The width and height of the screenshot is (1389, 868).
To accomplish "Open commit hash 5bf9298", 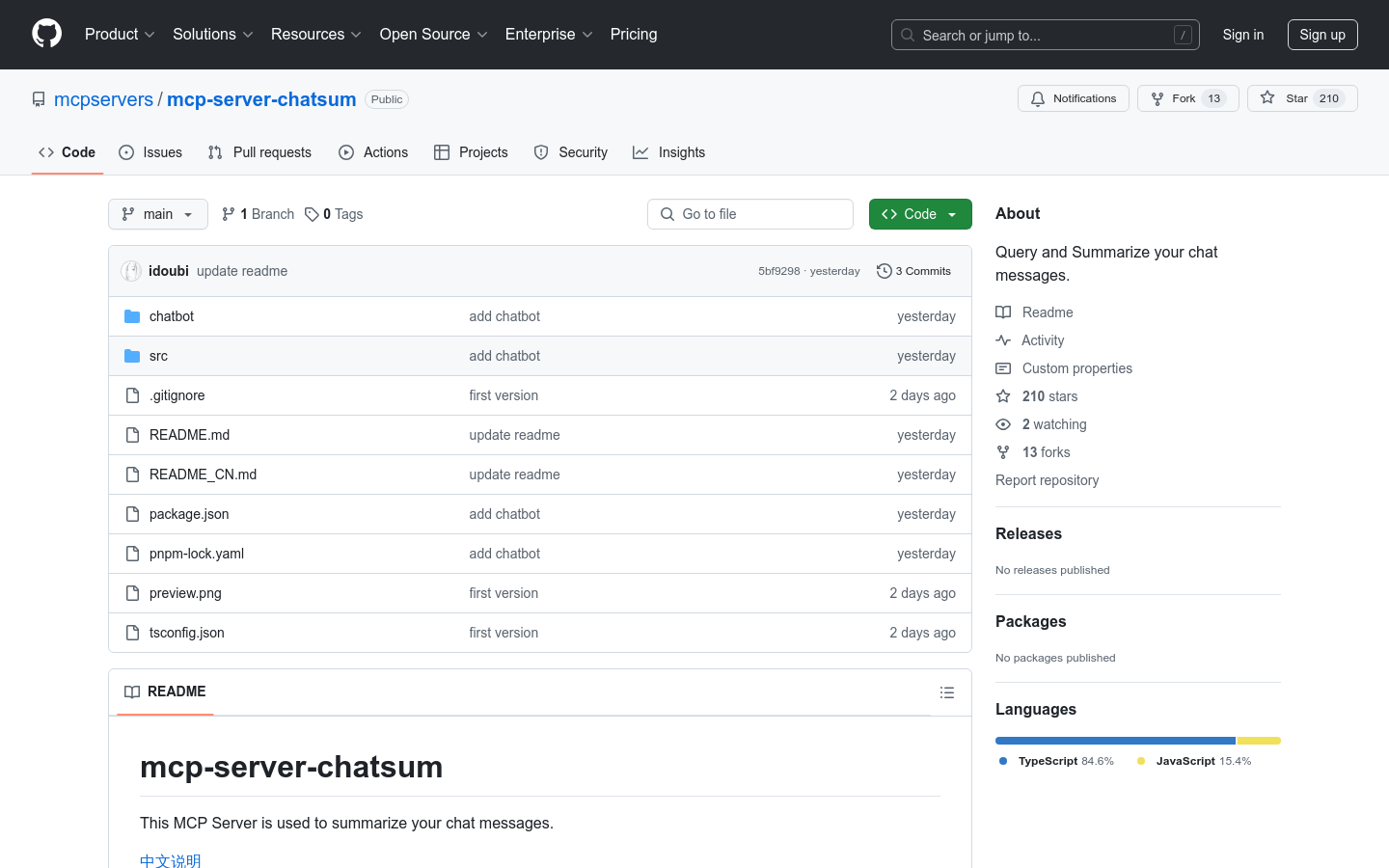I will pos(779,271).
